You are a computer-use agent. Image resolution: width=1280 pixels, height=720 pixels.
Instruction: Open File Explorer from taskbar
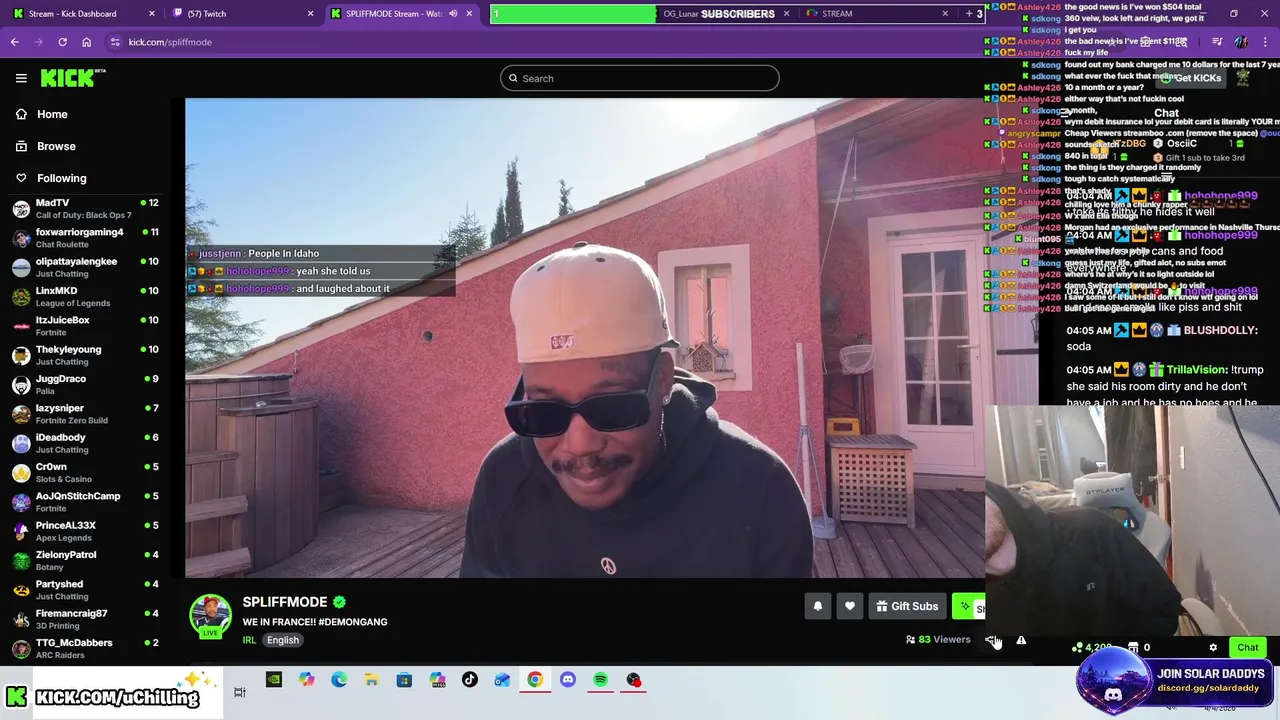[x=371, y=680]
